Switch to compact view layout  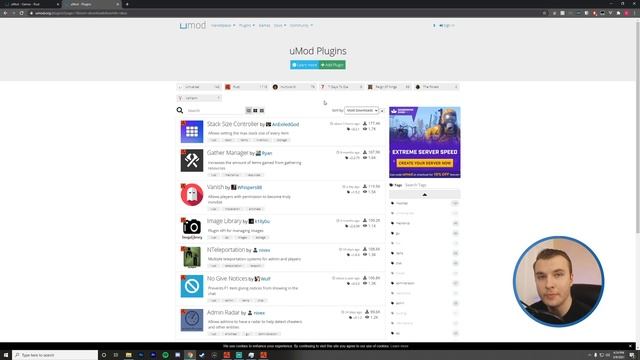pyautogui.click(x=262, y=111)
